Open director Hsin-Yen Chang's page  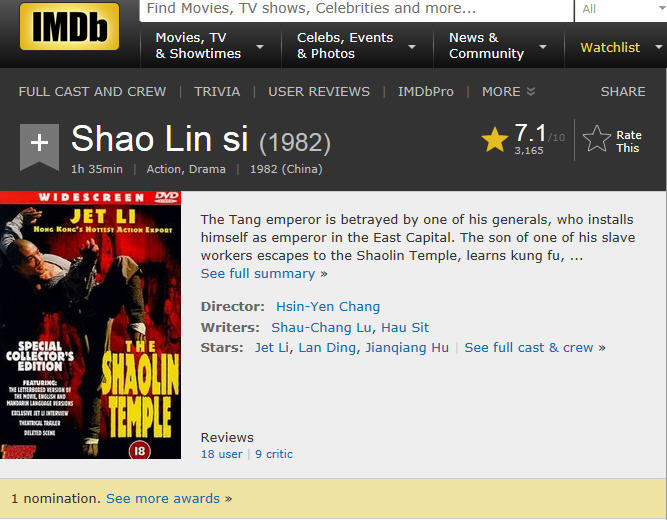(328, 306)
